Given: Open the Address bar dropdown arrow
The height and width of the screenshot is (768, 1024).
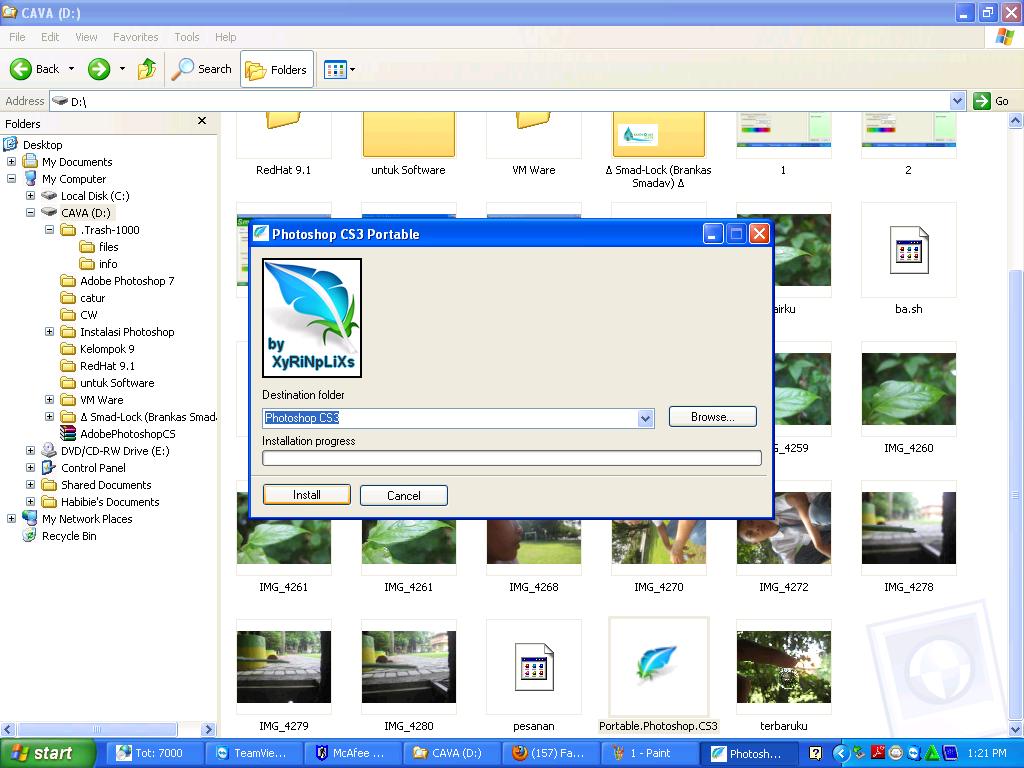Looking at the screenshot, I should [957, 101].
